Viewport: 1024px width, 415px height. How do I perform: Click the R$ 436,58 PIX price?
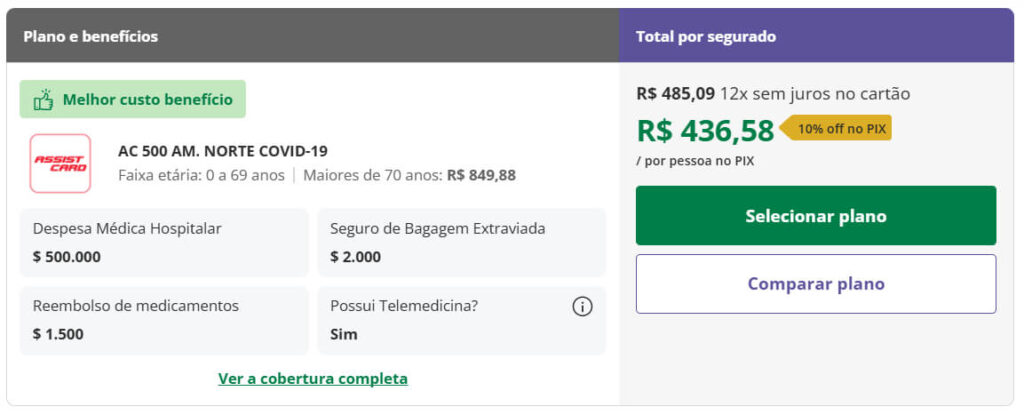705,131
